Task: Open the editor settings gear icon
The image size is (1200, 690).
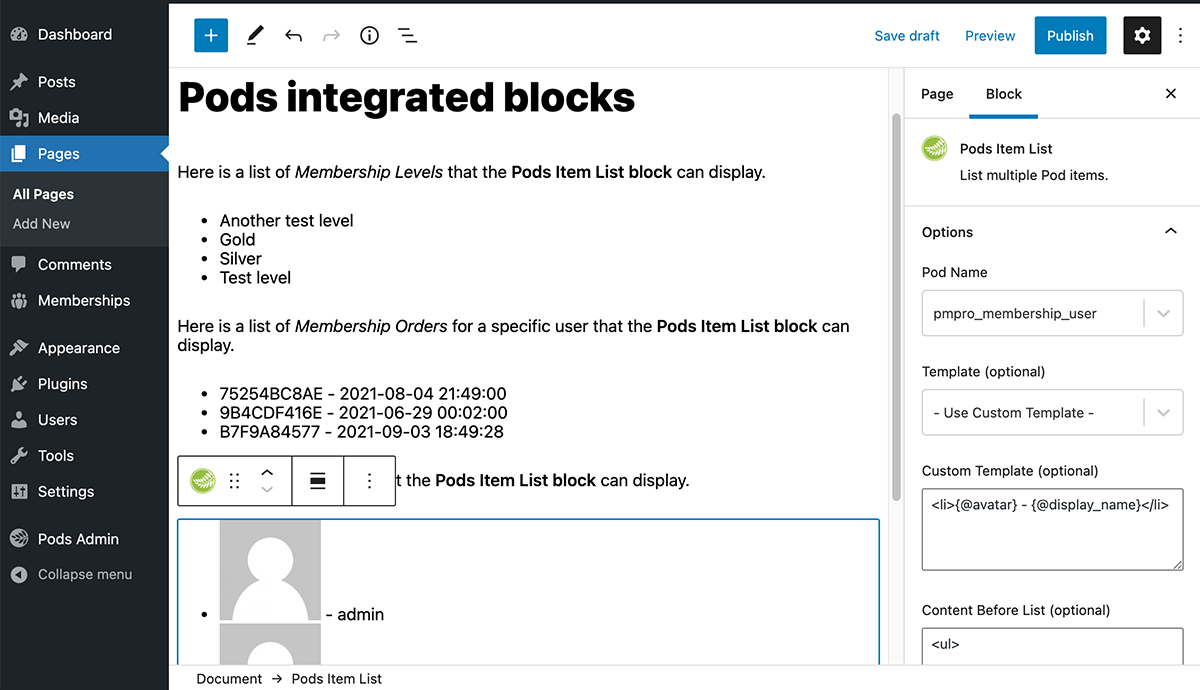Action: pos(1142,35)
